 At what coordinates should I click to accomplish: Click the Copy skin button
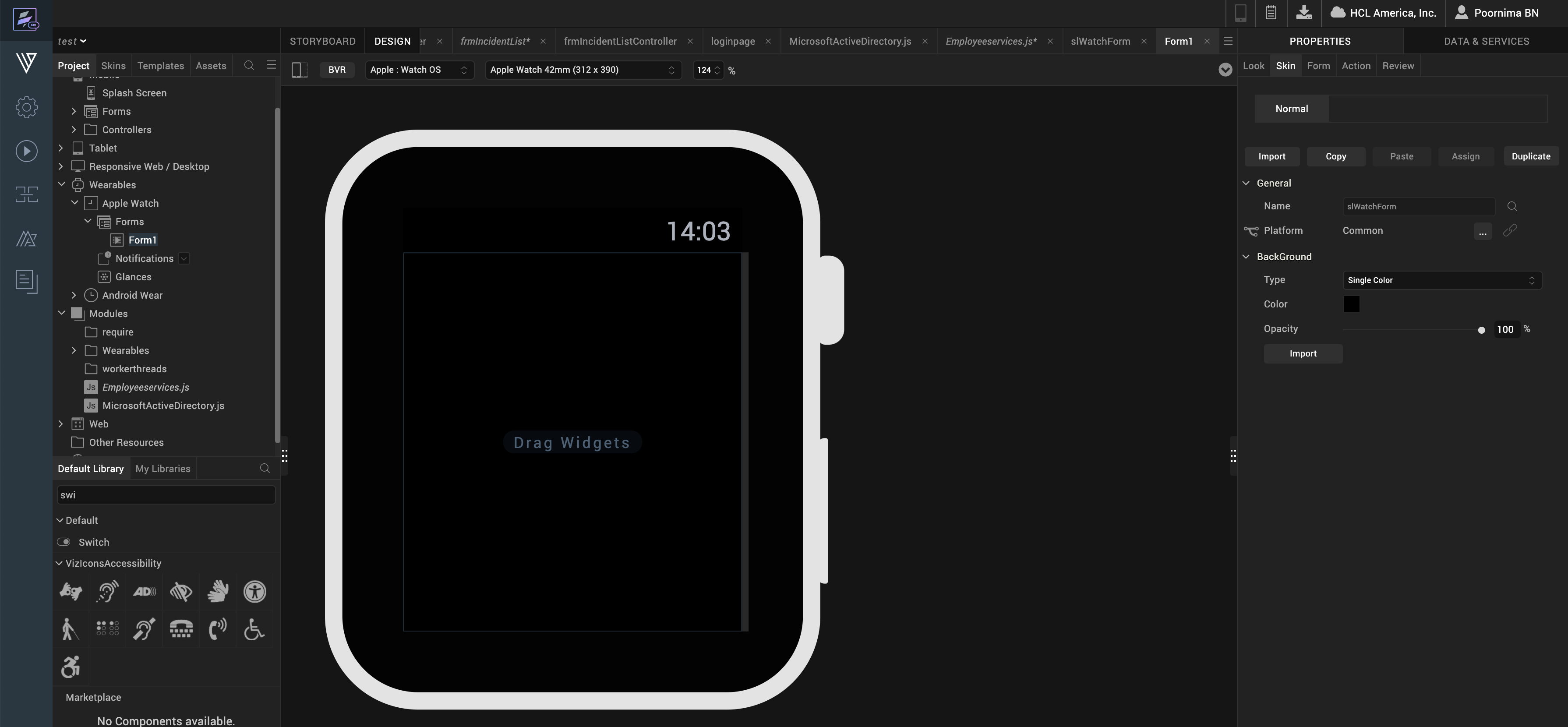pyautogui.click(x=1335, y=156)
